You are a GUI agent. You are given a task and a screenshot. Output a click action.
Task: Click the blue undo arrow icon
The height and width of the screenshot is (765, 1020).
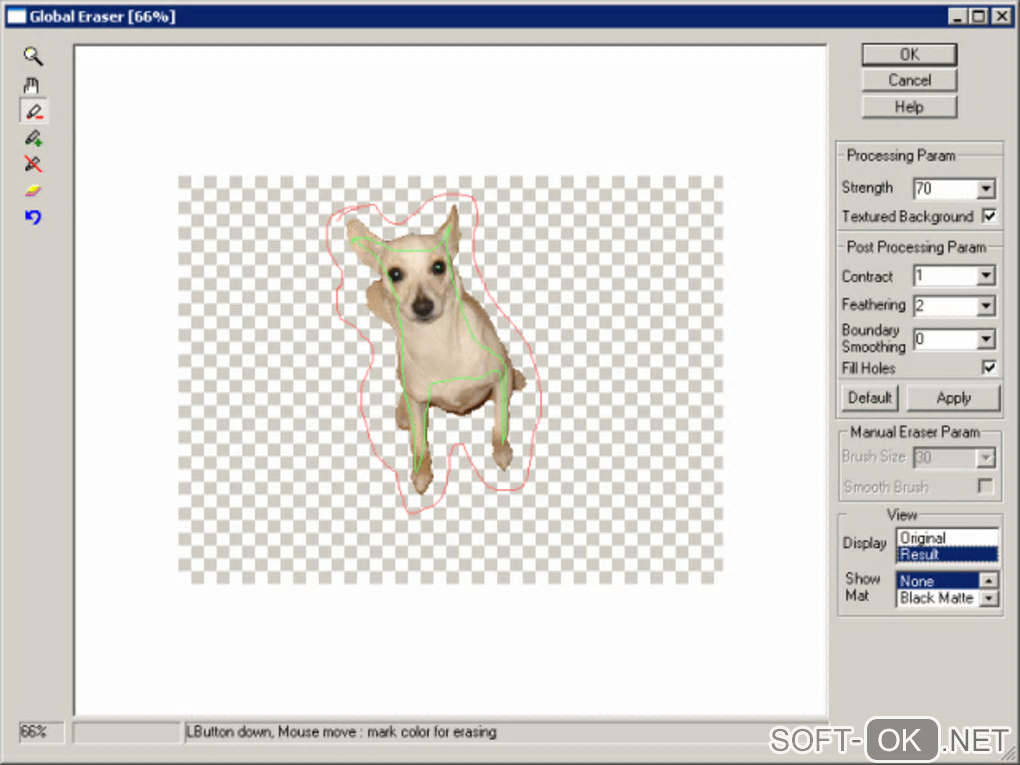33,217
